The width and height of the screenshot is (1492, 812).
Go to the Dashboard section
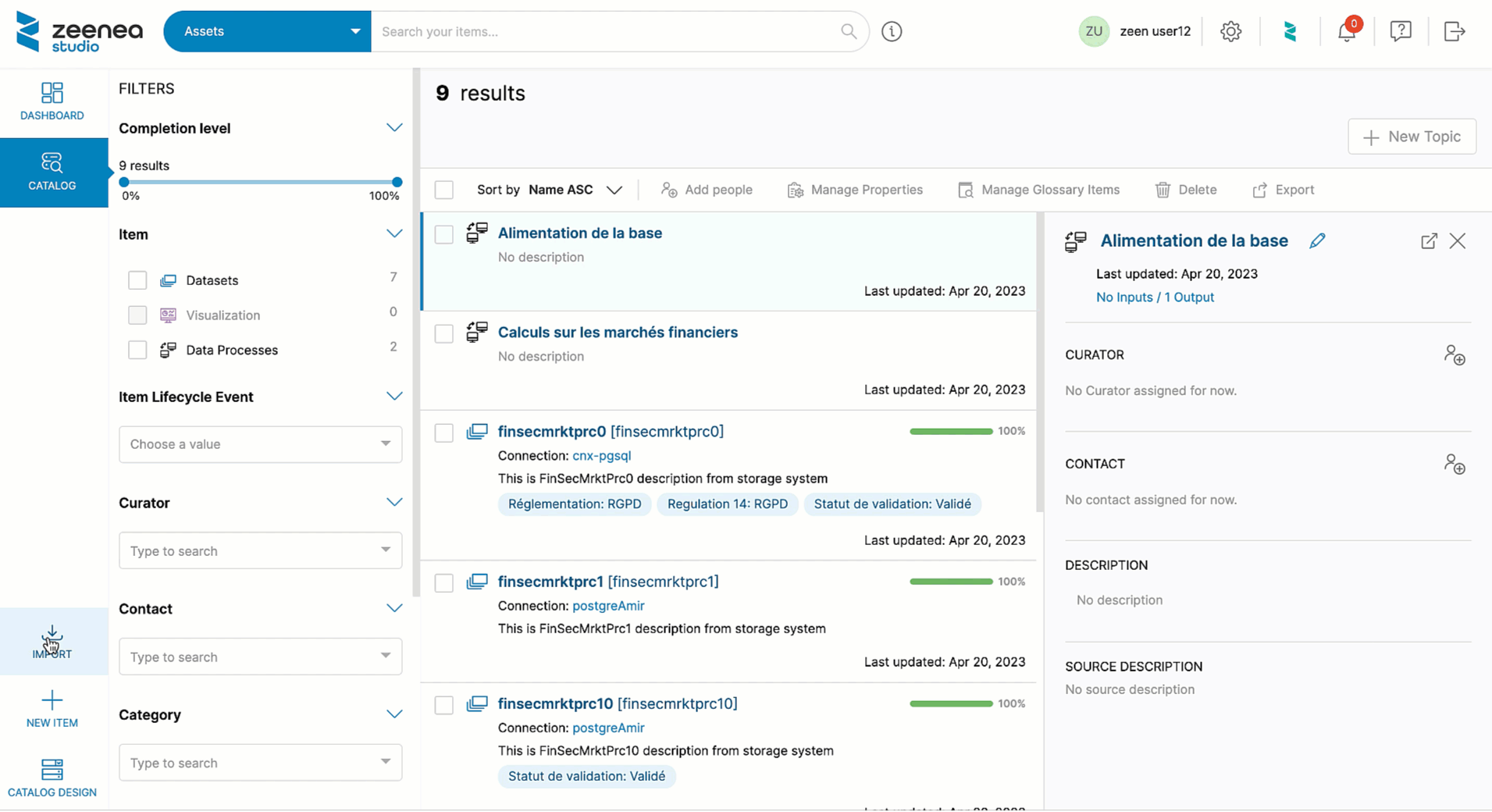[52, 101]
